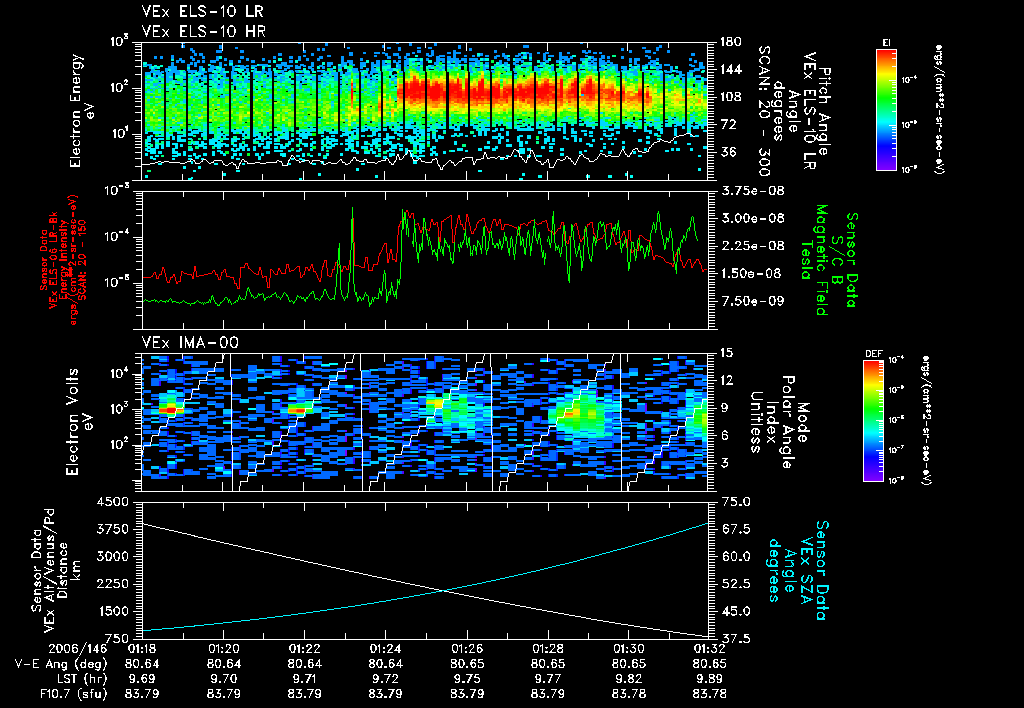Click the 'F10.7 (sfu)' row label
The image size is (1024, 708).
72,694
